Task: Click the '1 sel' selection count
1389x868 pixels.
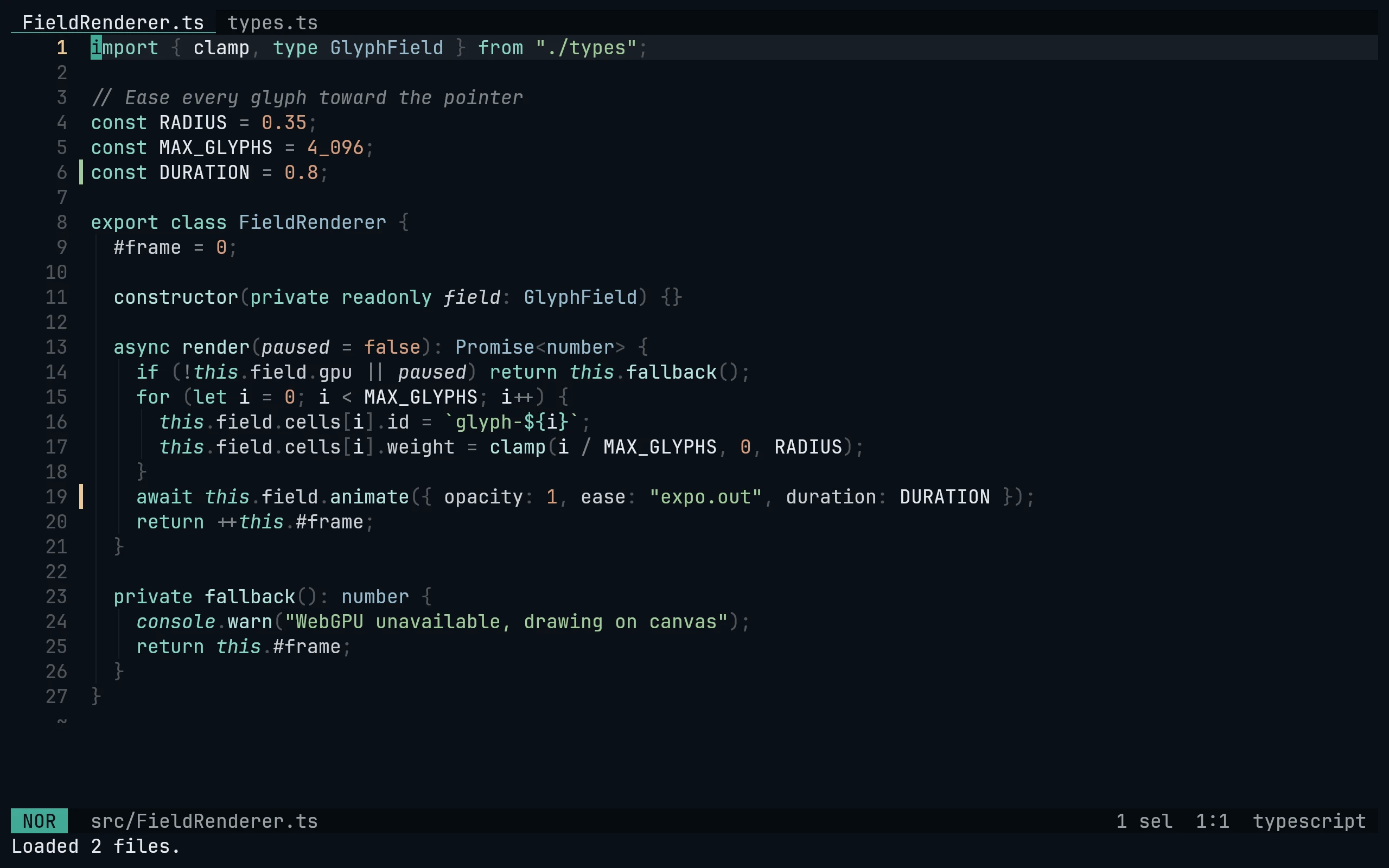Action: [1144, 821]
